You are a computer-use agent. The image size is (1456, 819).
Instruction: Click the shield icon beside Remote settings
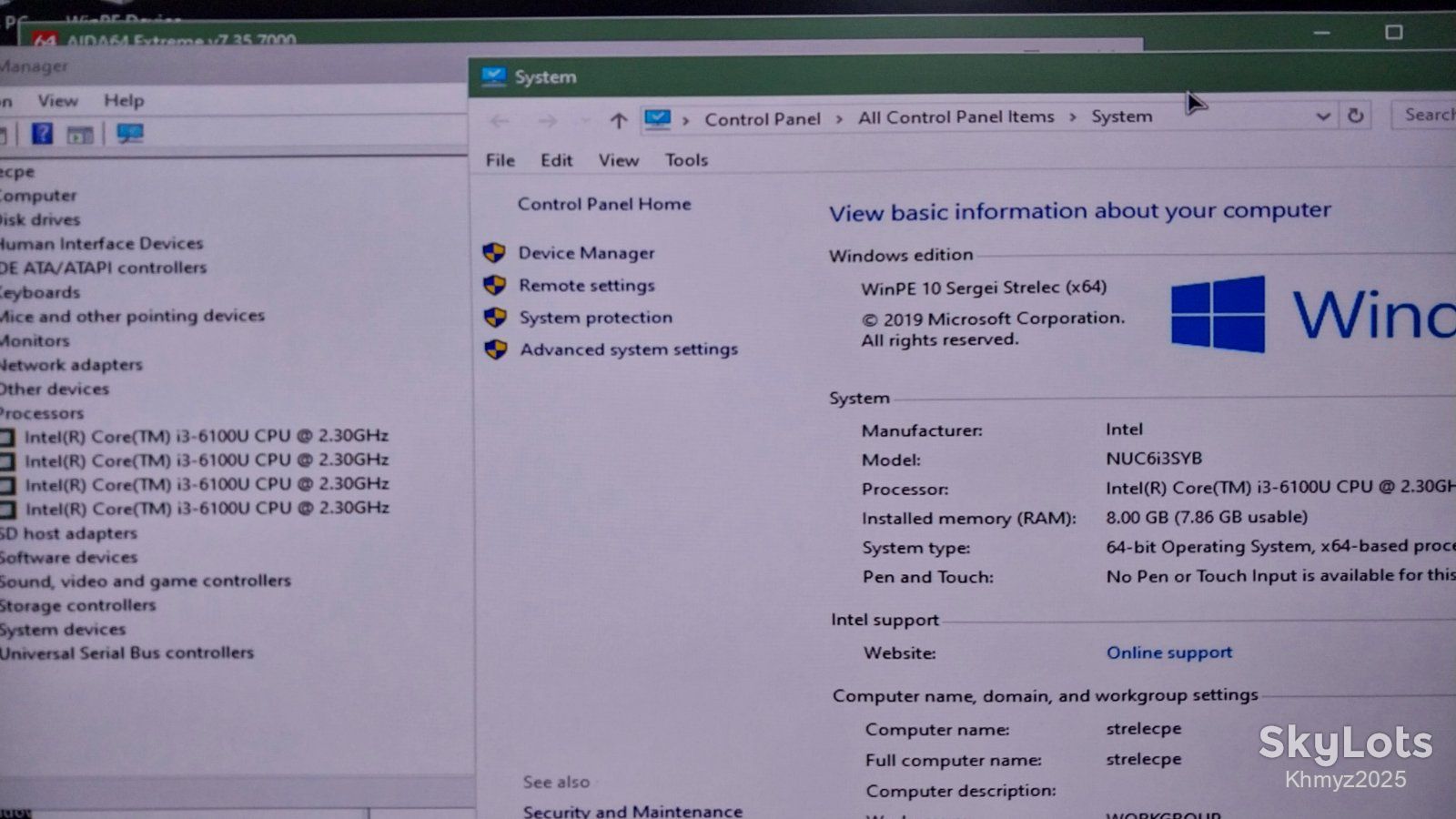coord(494,285)
